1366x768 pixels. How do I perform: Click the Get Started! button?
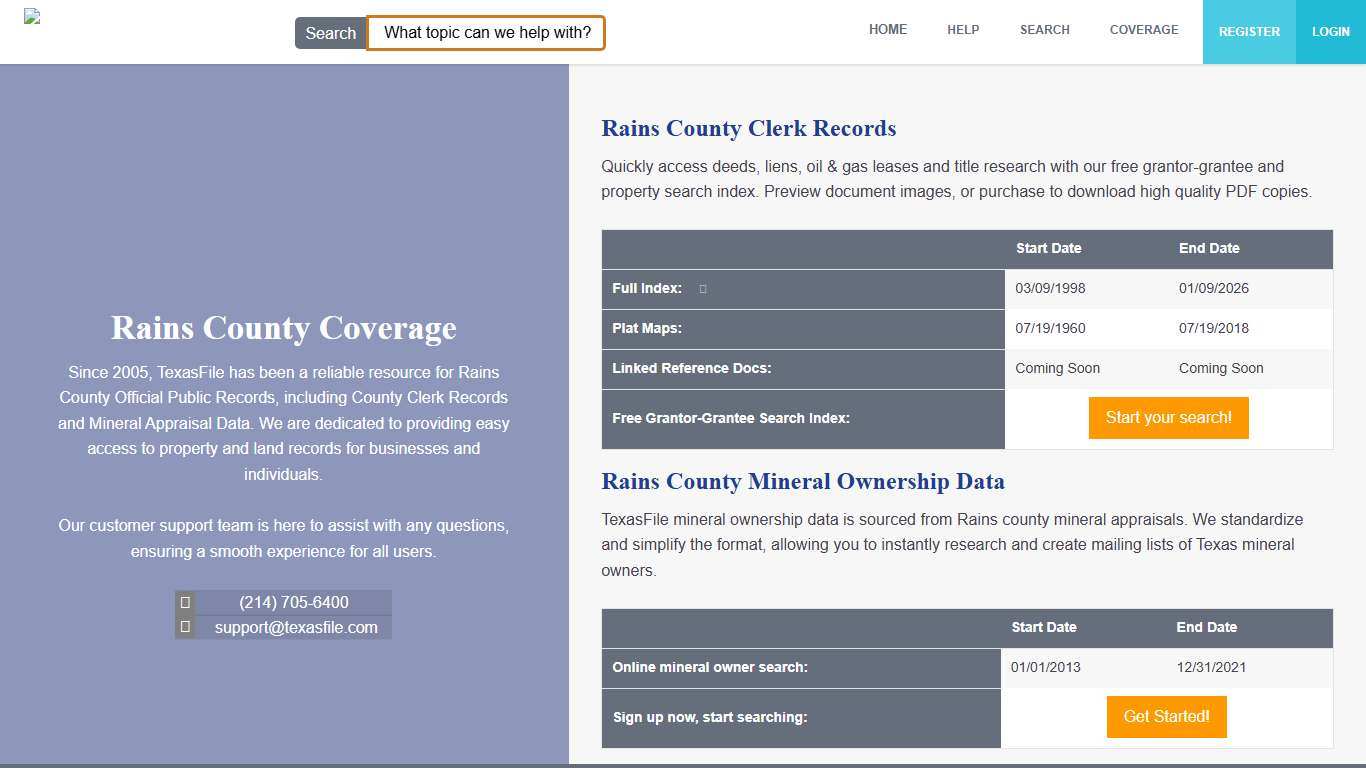click(1166, 716)
